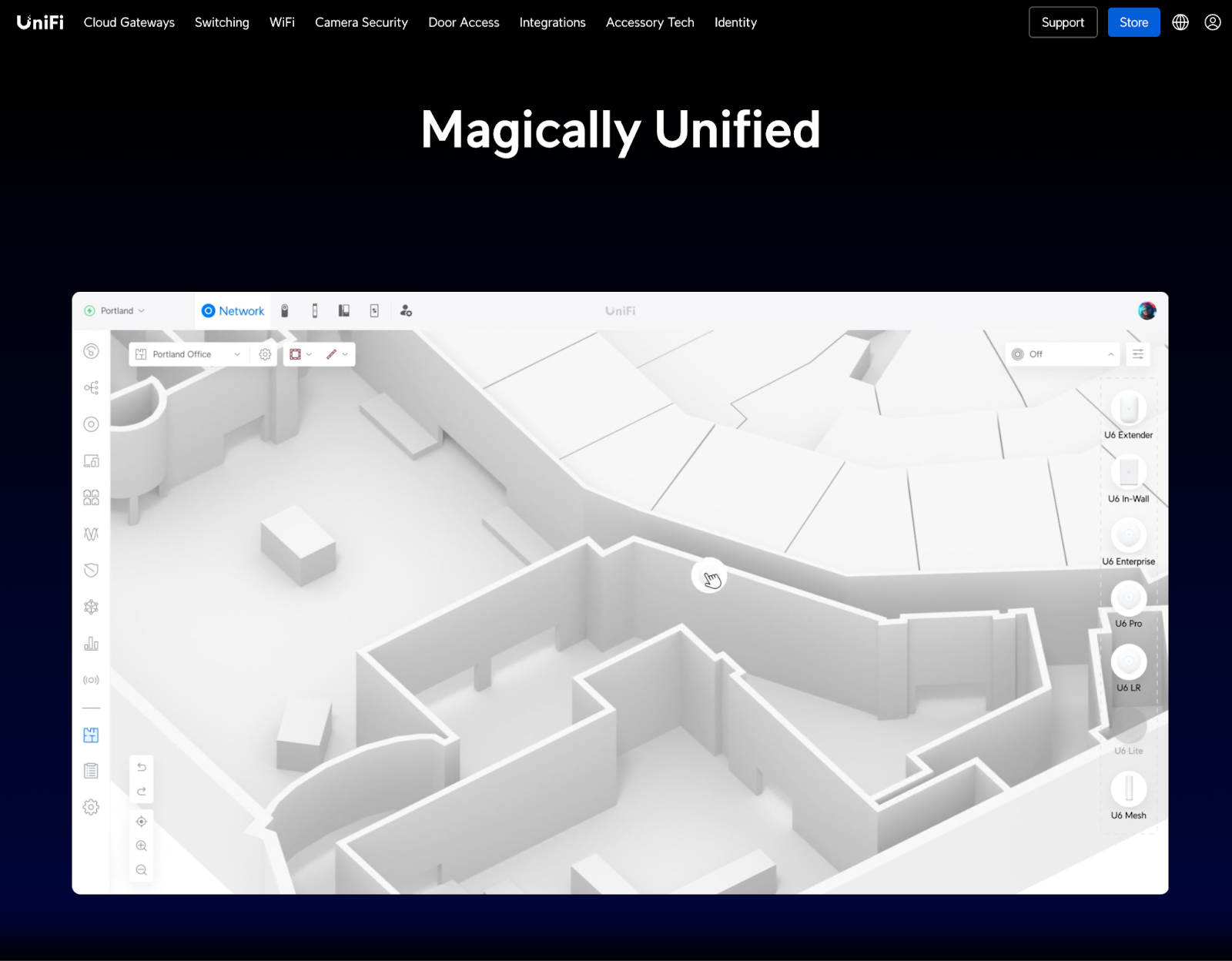Pick the U6 Enterprise access point
1232x961 pixels.
click(1129, 542)
